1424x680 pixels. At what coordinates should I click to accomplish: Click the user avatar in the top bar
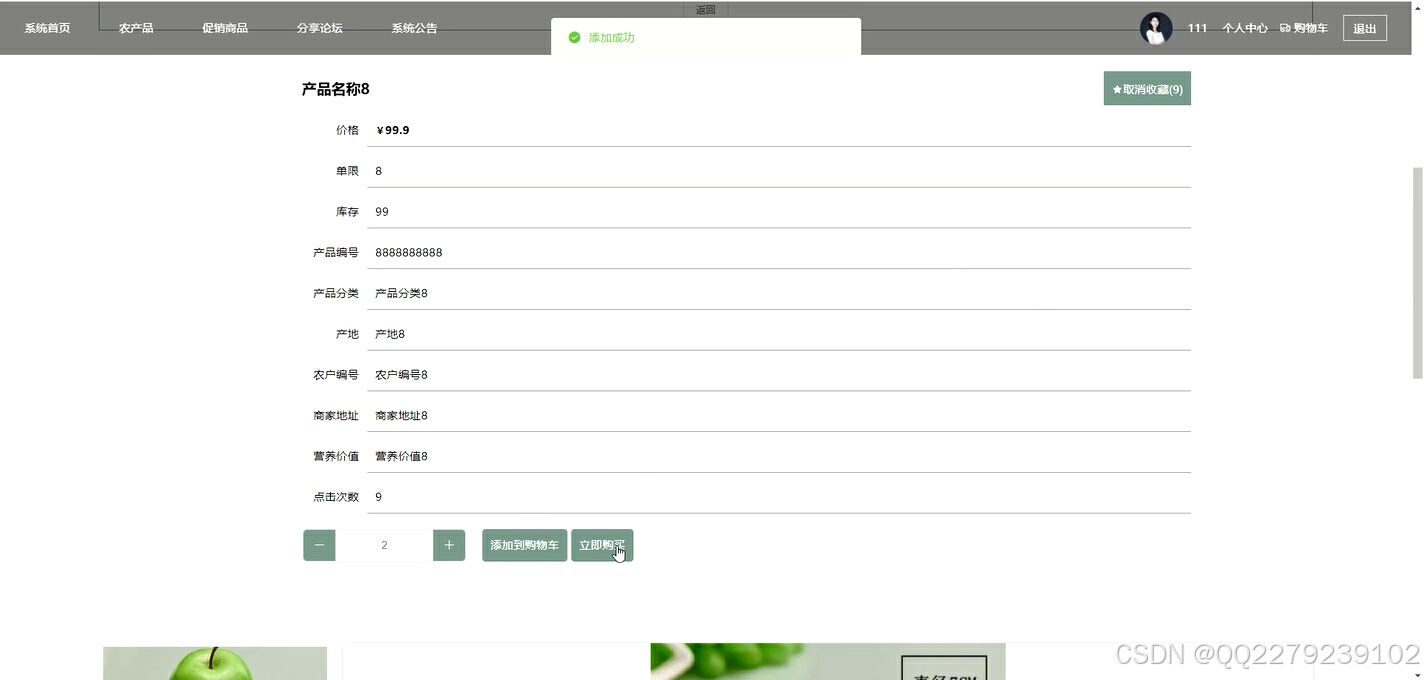pyautogui.click(x=1155, y=28)
